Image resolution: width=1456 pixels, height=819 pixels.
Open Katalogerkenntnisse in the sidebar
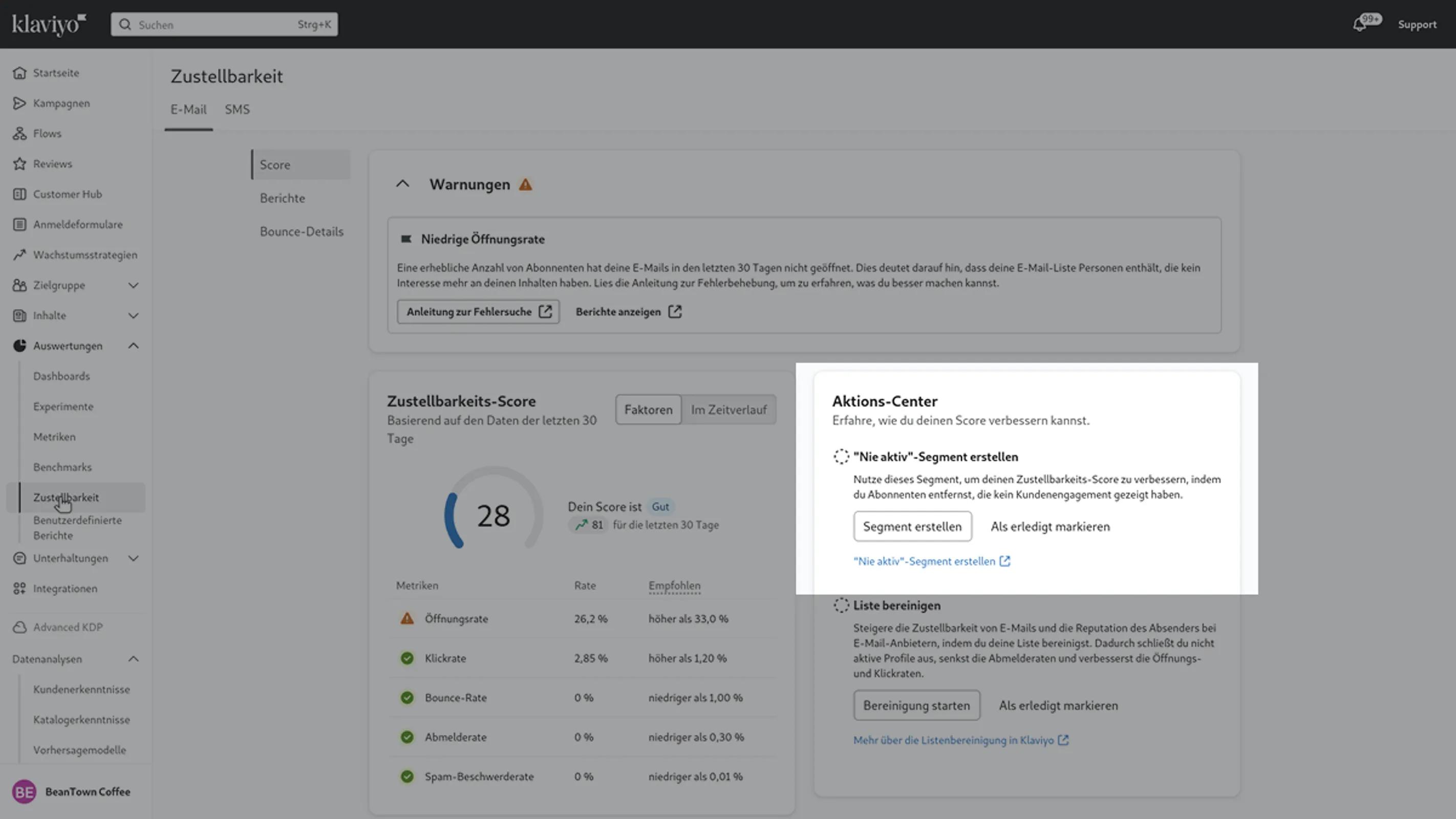click(x=81, y=720)
